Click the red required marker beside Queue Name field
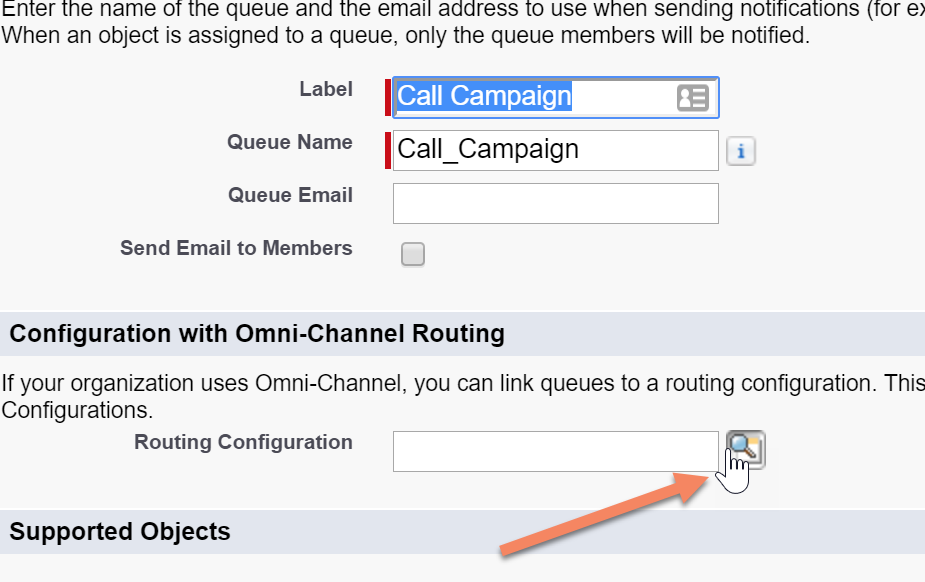Viewport: 925px width, 582px height. point(388,150)
